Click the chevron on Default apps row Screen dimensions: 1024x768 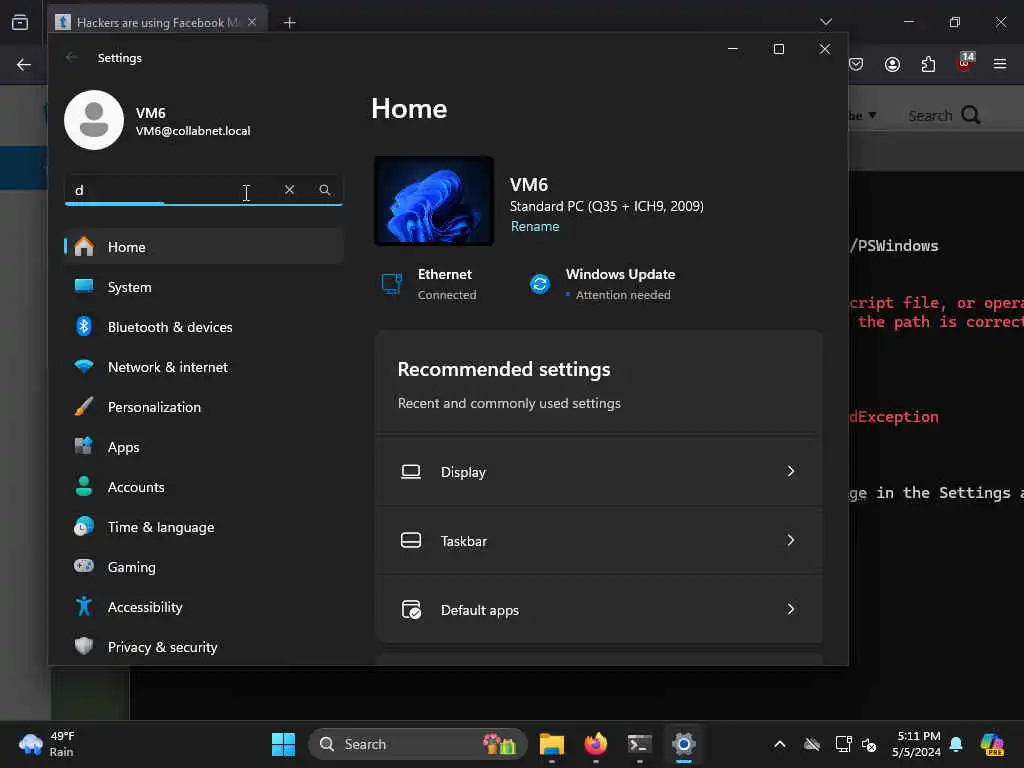point(791,609)
